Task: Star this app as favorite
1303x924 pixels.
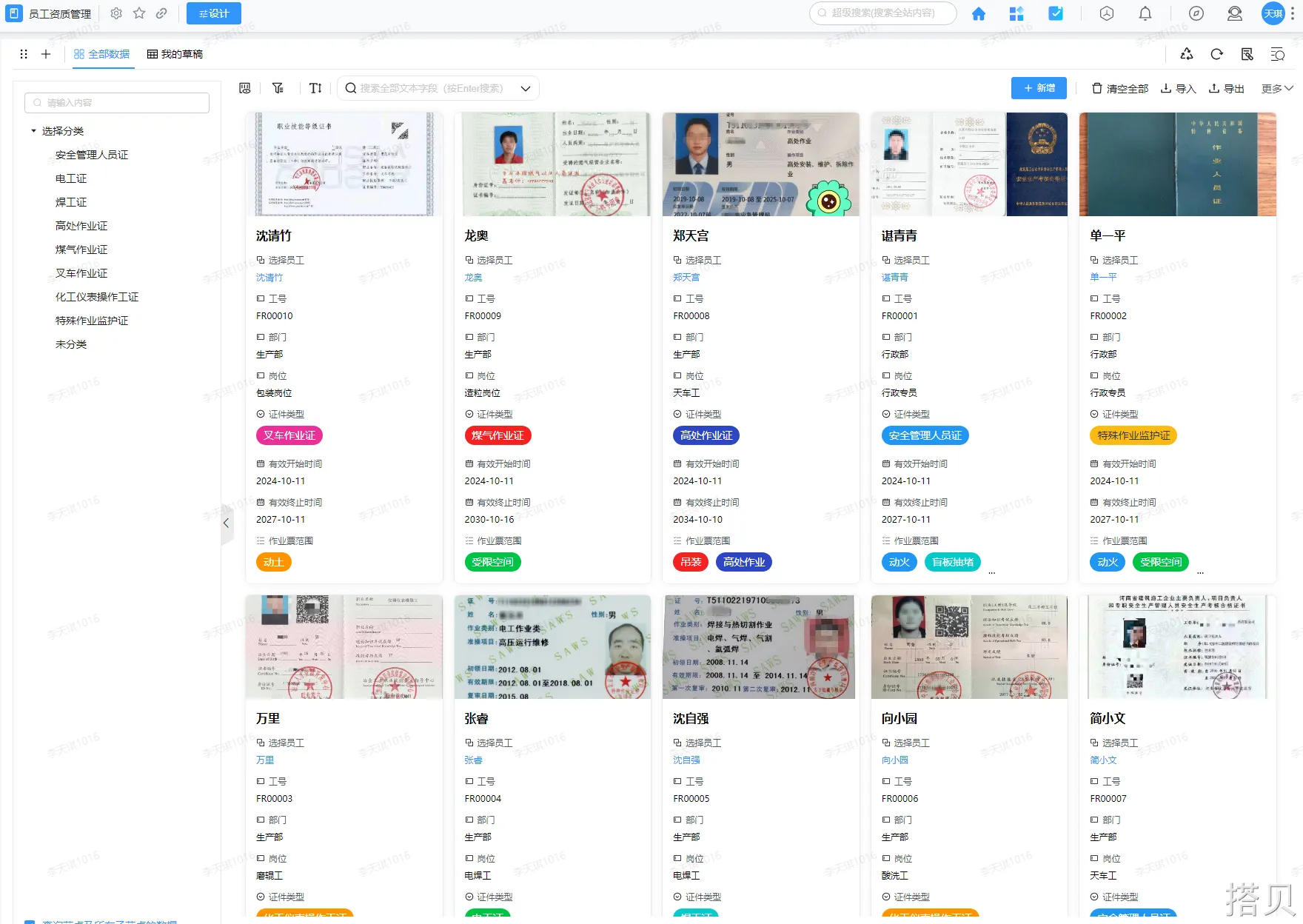Action: click(139, 13)
